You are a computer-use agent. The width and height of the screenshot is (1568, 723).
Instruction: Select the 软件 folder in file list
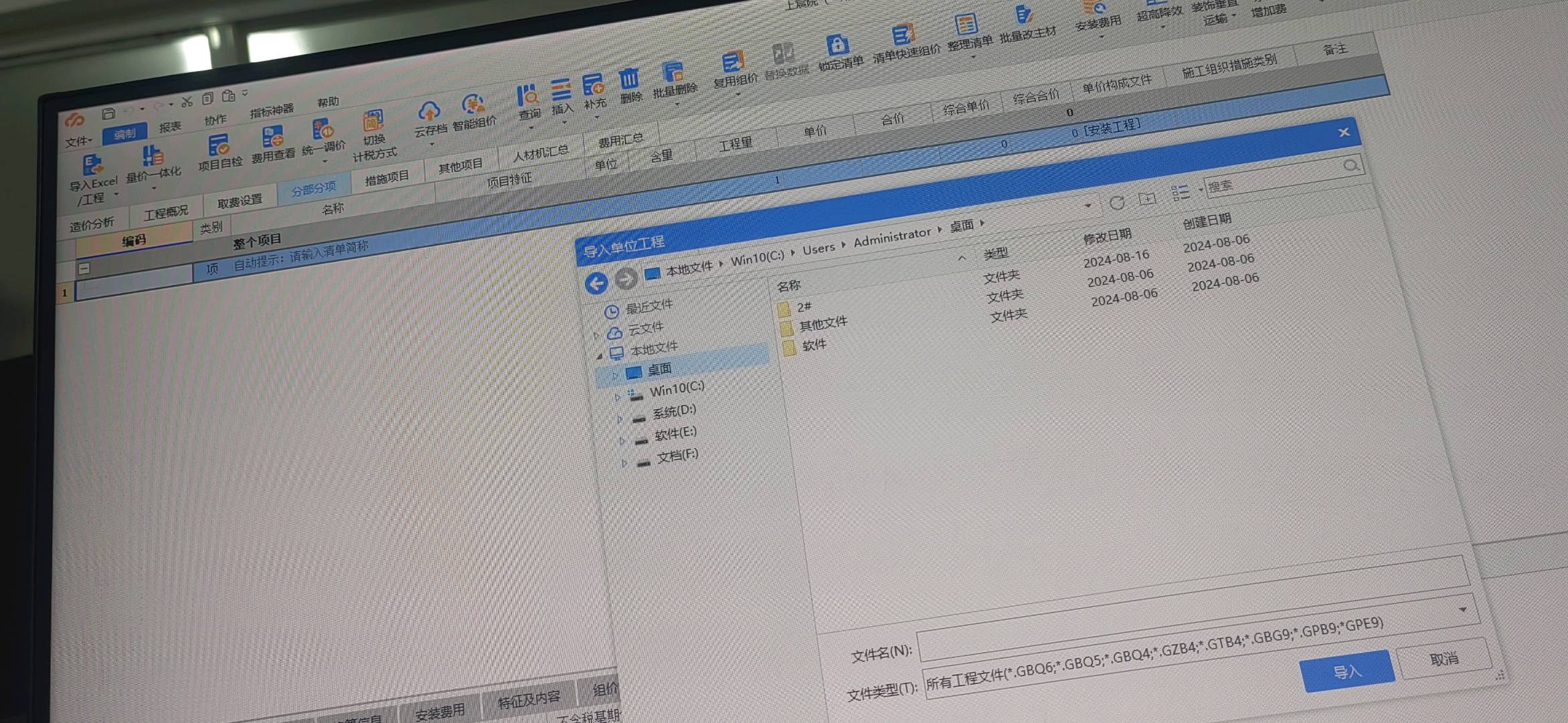[814, 345]
